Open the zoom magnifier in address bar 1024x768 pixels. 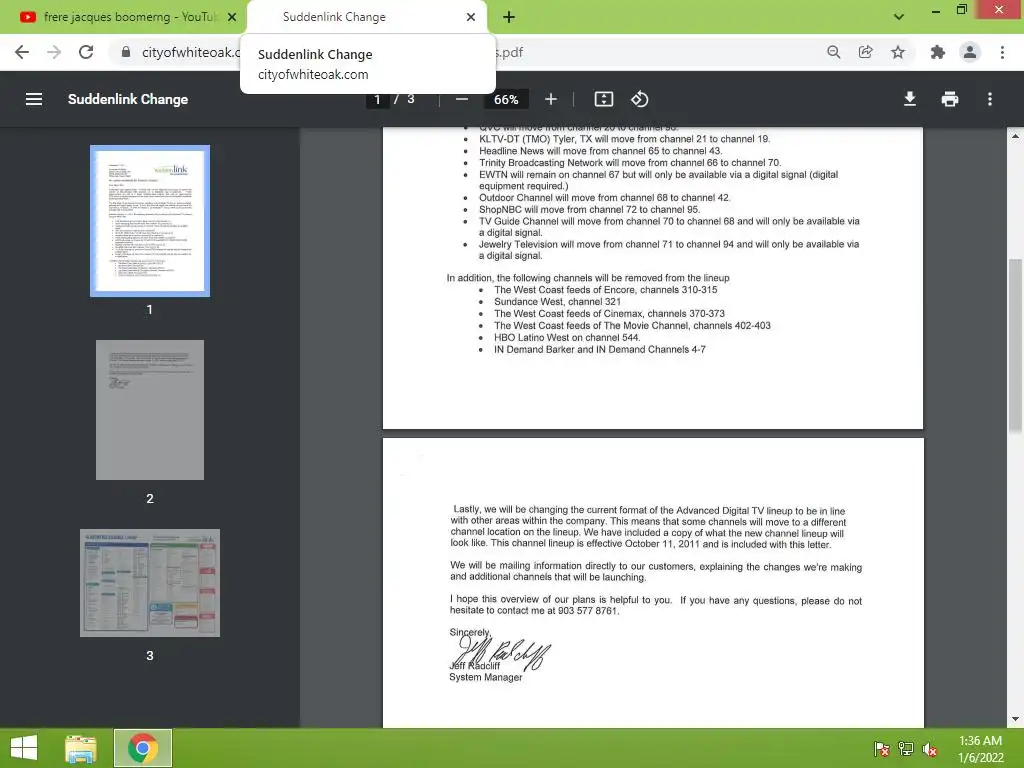(833, 52)
